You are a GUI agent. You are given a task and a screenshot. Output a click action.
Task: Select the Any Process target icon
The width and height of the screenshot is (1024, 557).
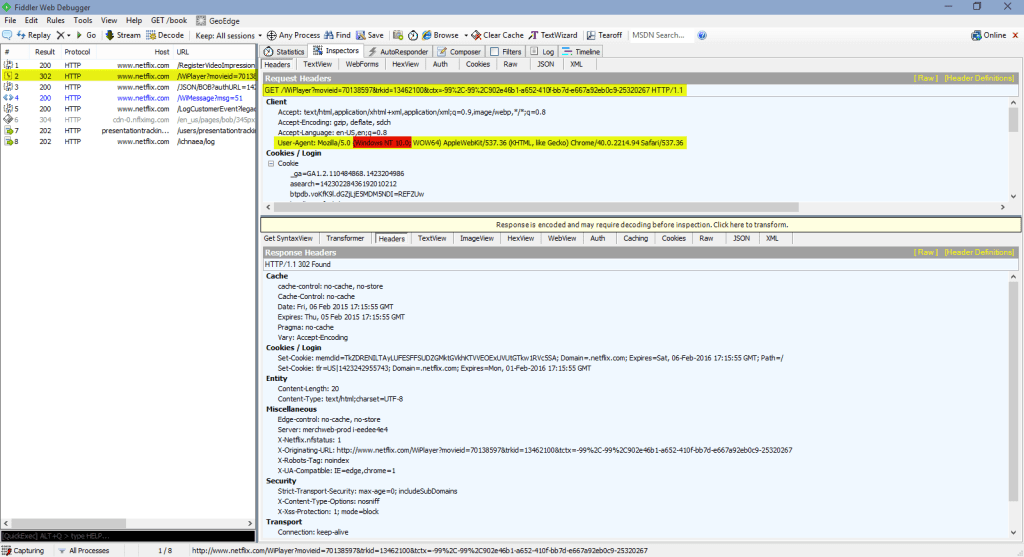pyautogui.click(x=271, y=35)
